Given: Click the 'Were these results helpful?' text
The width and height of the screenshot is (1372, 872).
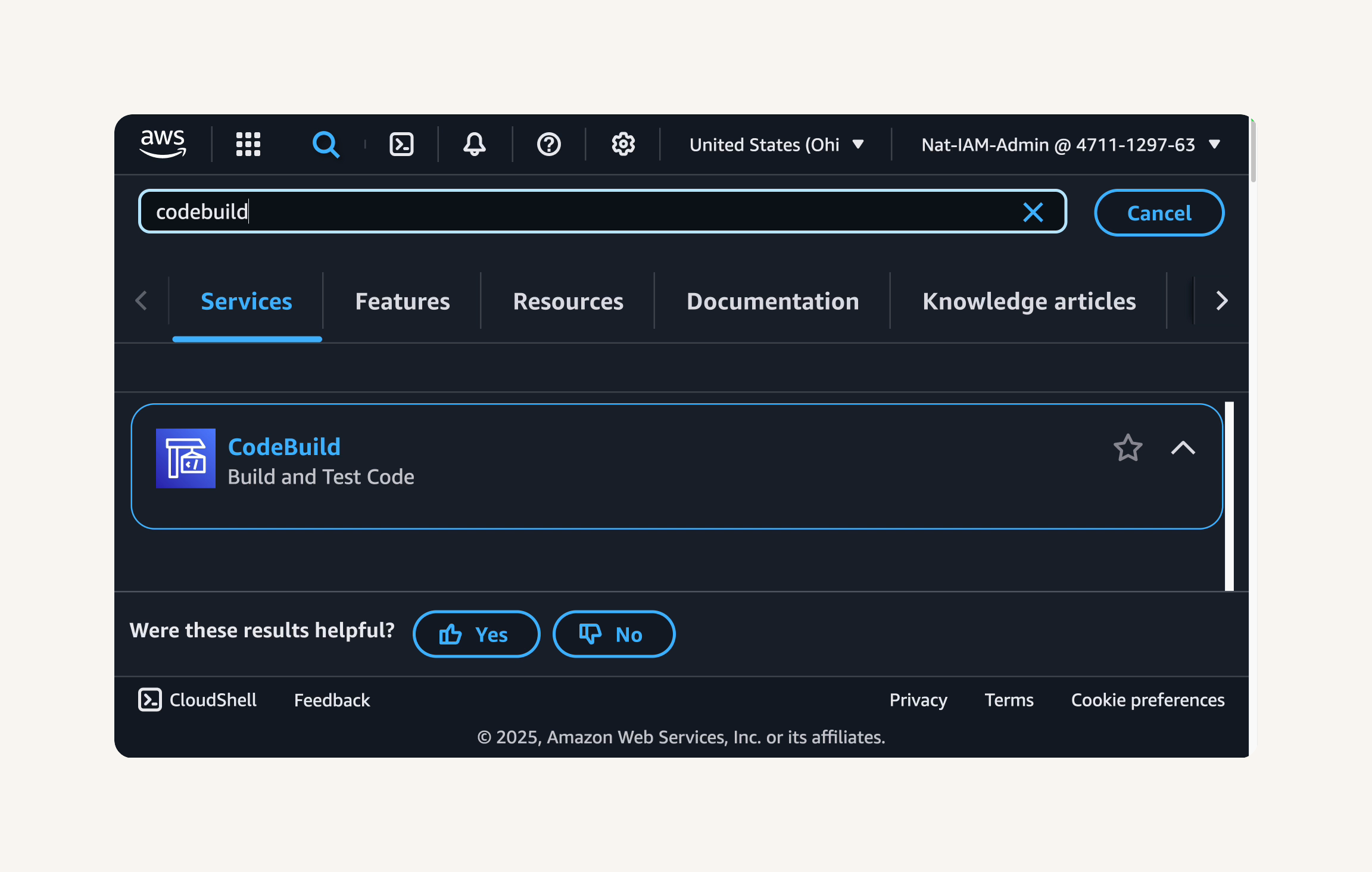Looking at the screenshot, I should click(x=262, y=630).
